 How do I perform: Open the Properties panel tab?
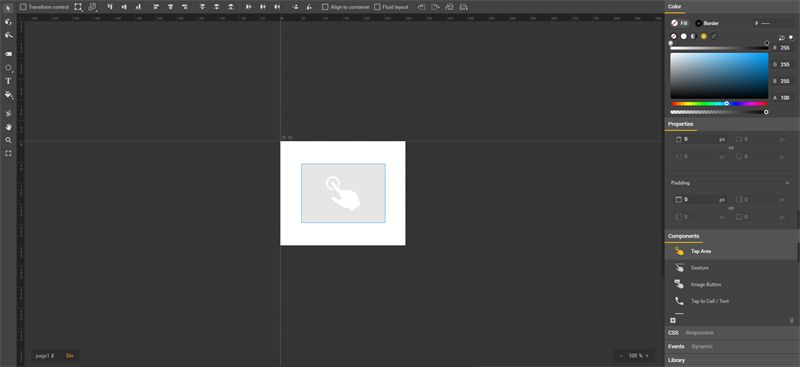[x=681, y=124]
